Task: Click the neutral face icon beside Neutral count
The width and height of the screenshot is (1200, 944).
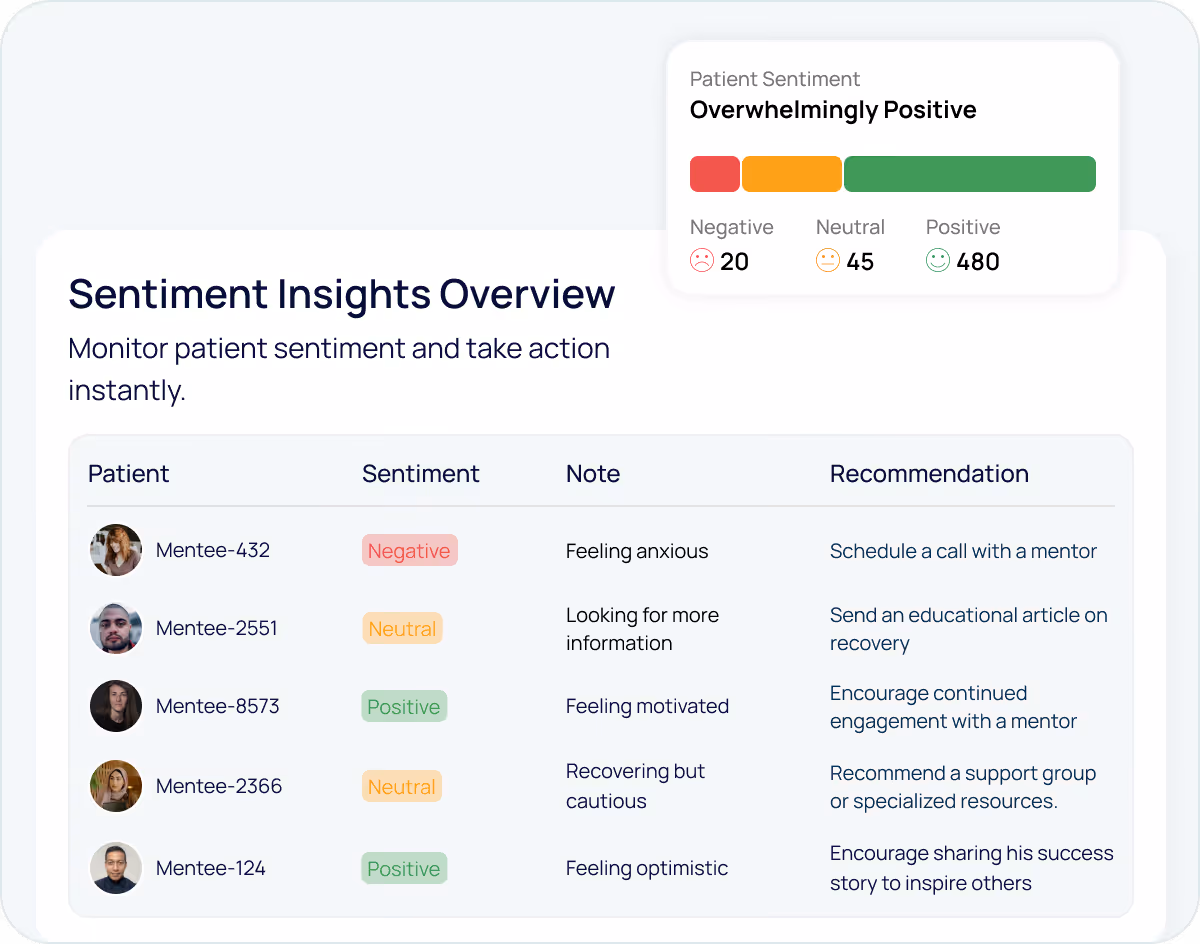Action: 828,261
